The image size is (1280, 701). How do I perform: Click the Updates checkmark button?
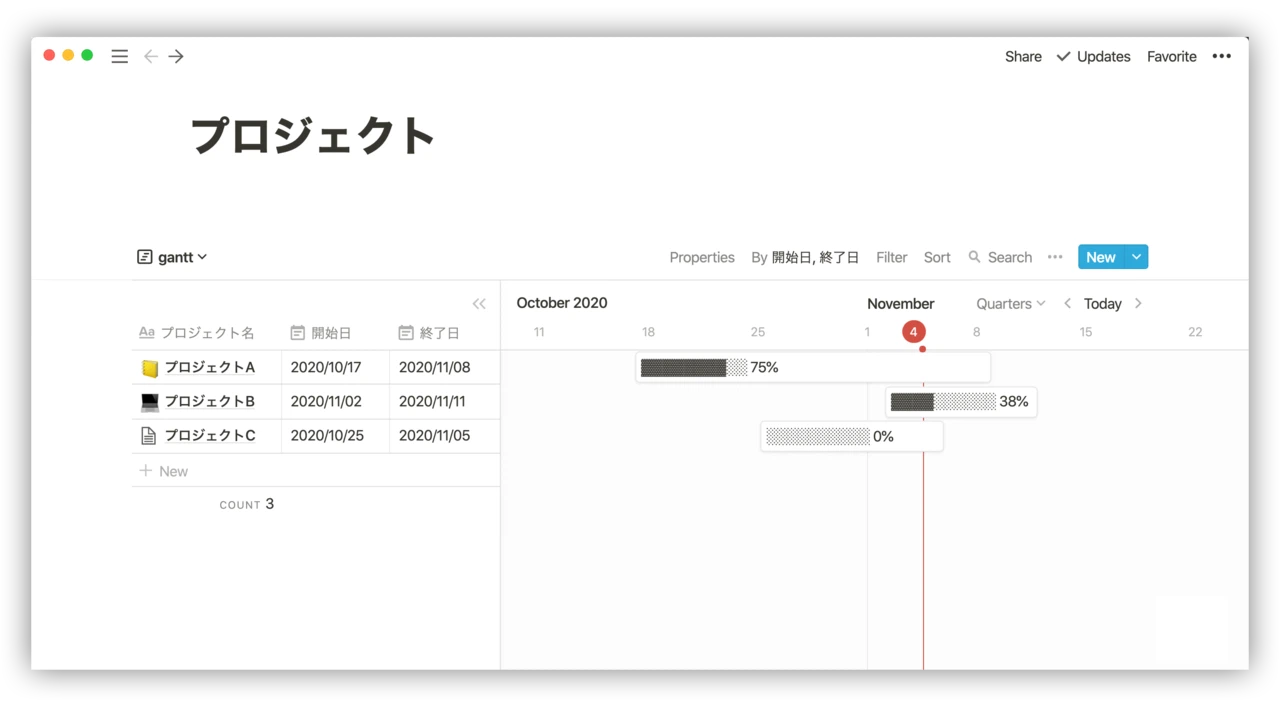click(x=1093, y=57)
